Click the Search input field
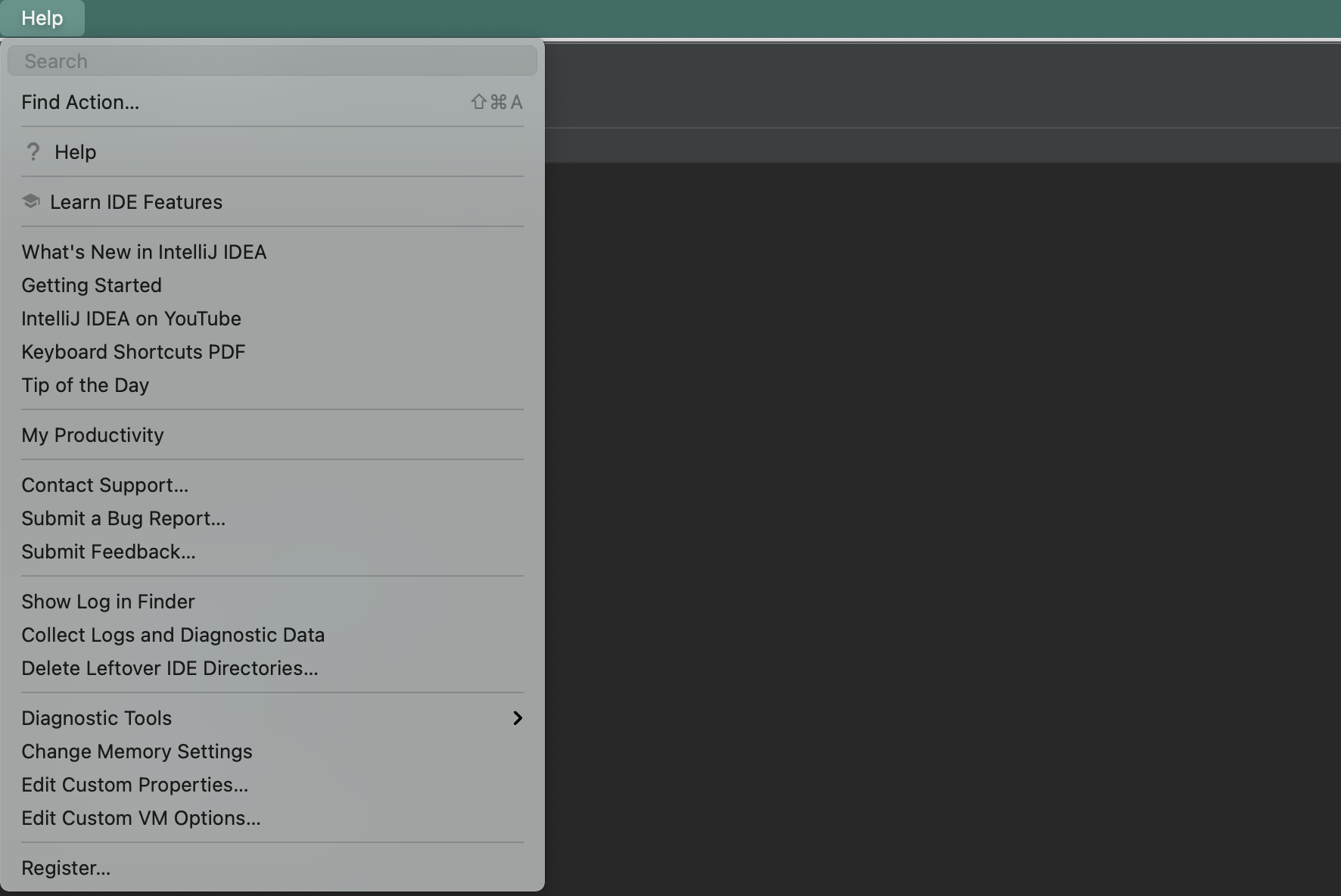The width and height of the screenshot is (1341, 896). (272, 61)
